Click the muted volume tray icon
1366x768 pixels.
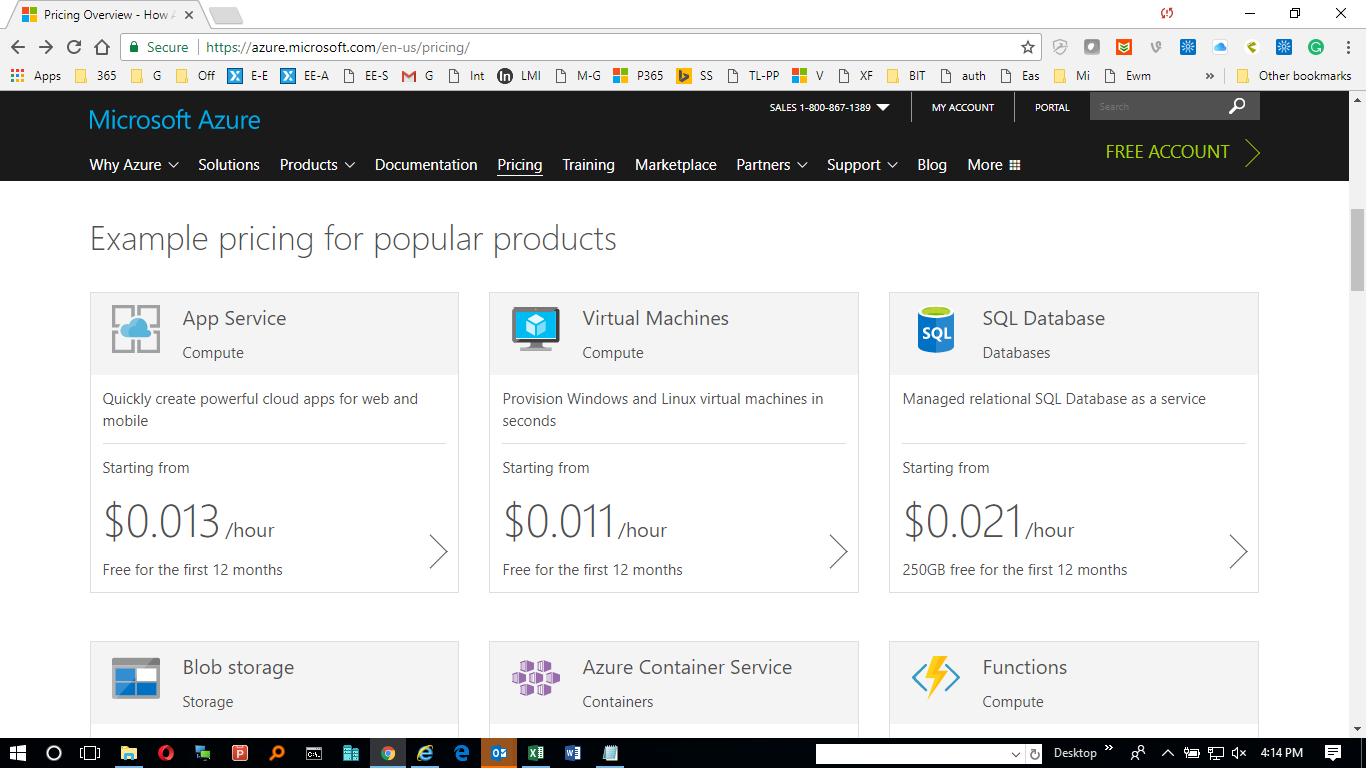(1240, 753)
